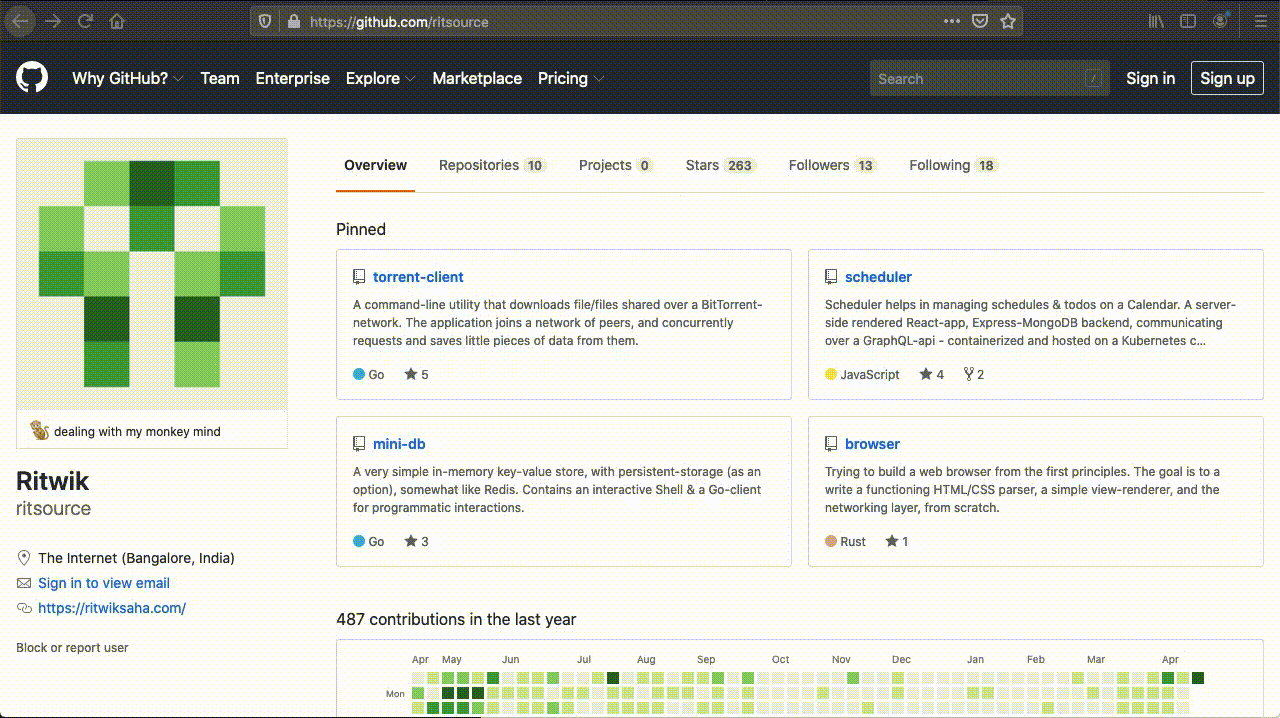Switch to the Repositories tab

tap(492, 165)
